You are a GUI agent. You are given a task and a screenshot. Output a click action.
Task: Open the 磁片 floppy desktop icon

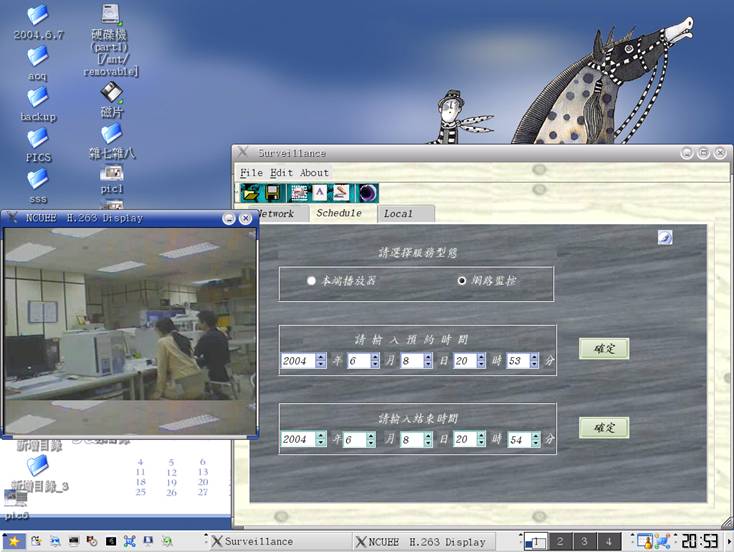112,93
